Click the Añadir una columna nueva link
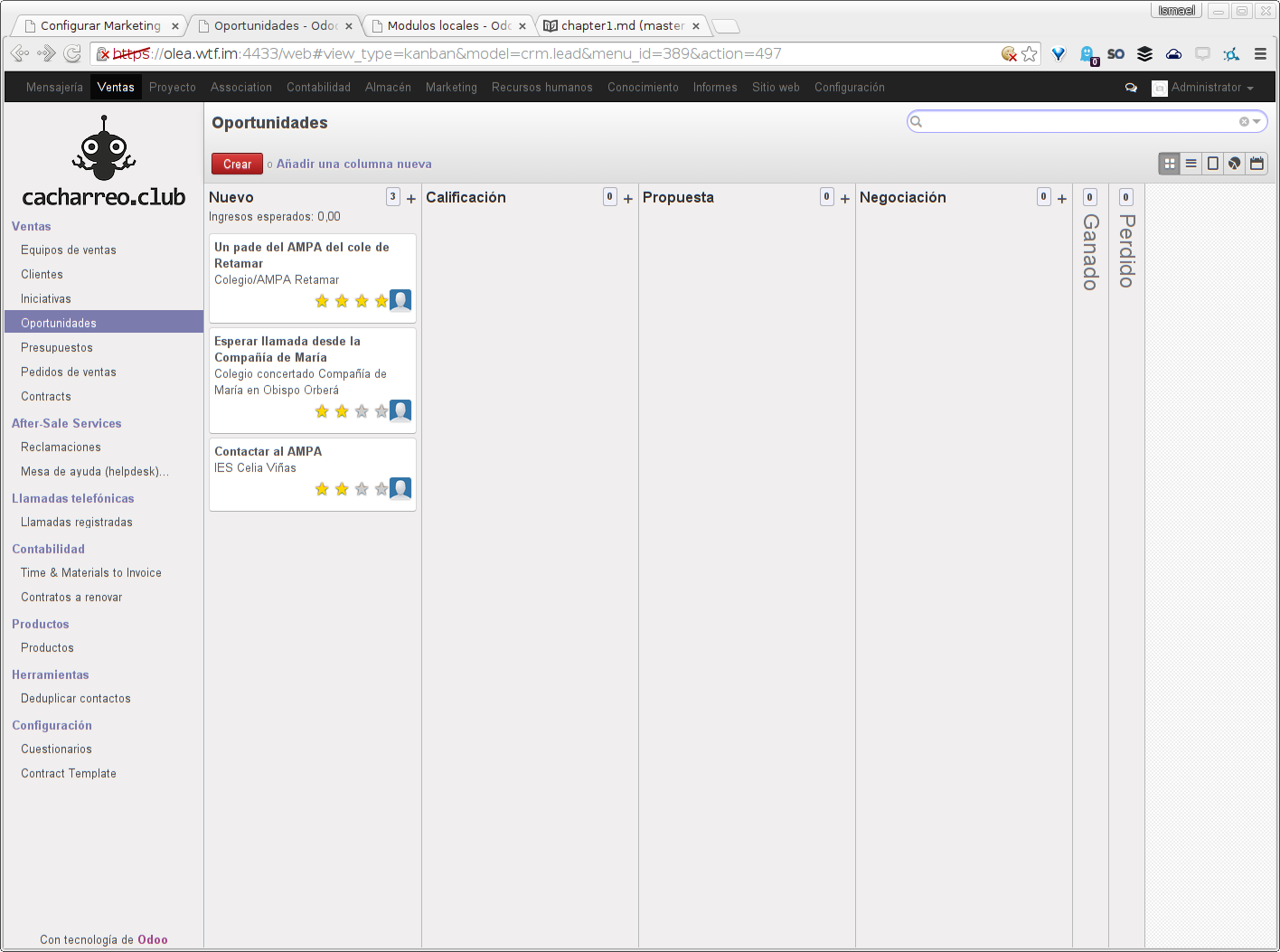The image size is (1280, 952). pos(353,164)
